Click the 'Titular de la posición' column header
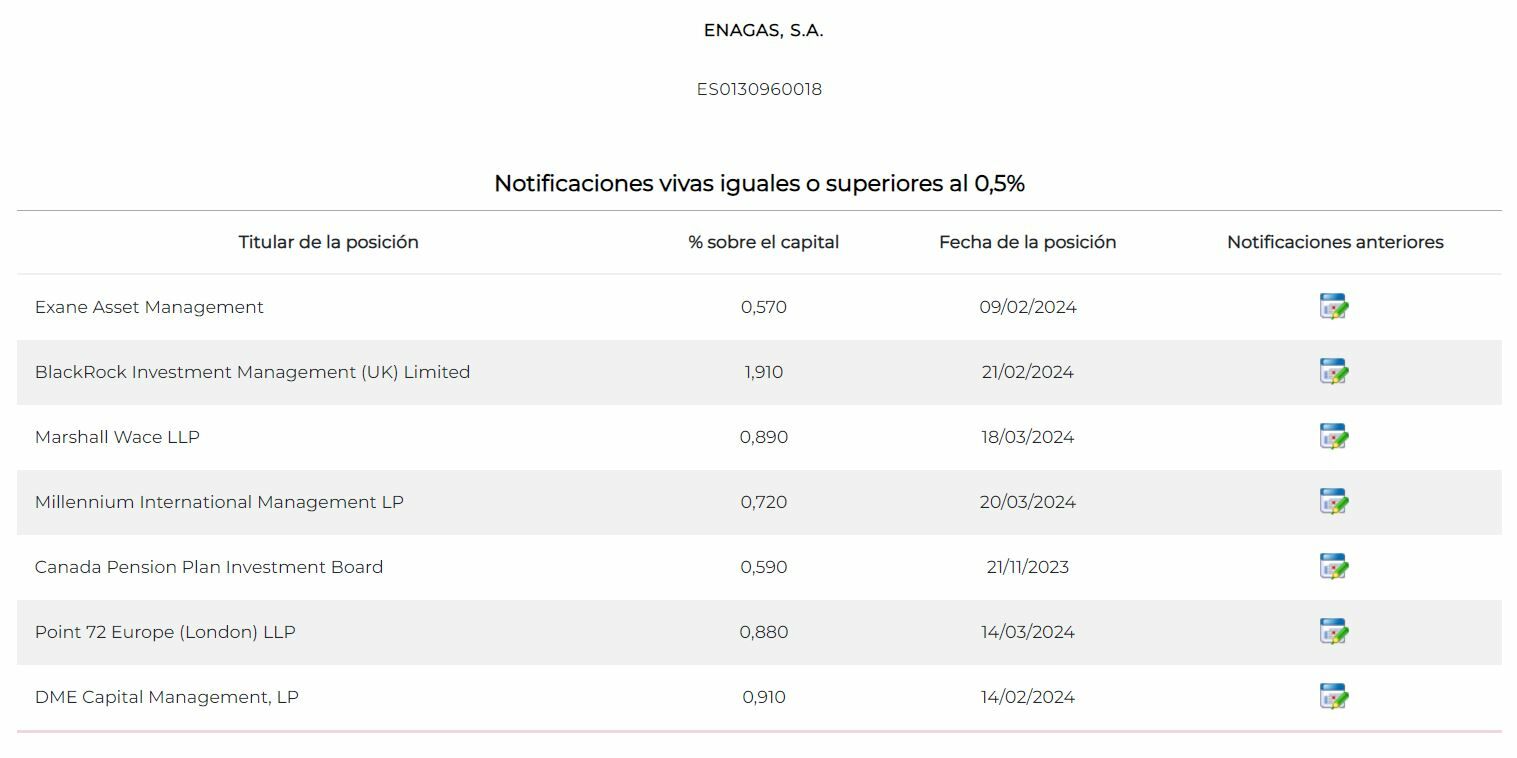The height and width of the screenshot is (758, 1517). click(x=328, y=242)
